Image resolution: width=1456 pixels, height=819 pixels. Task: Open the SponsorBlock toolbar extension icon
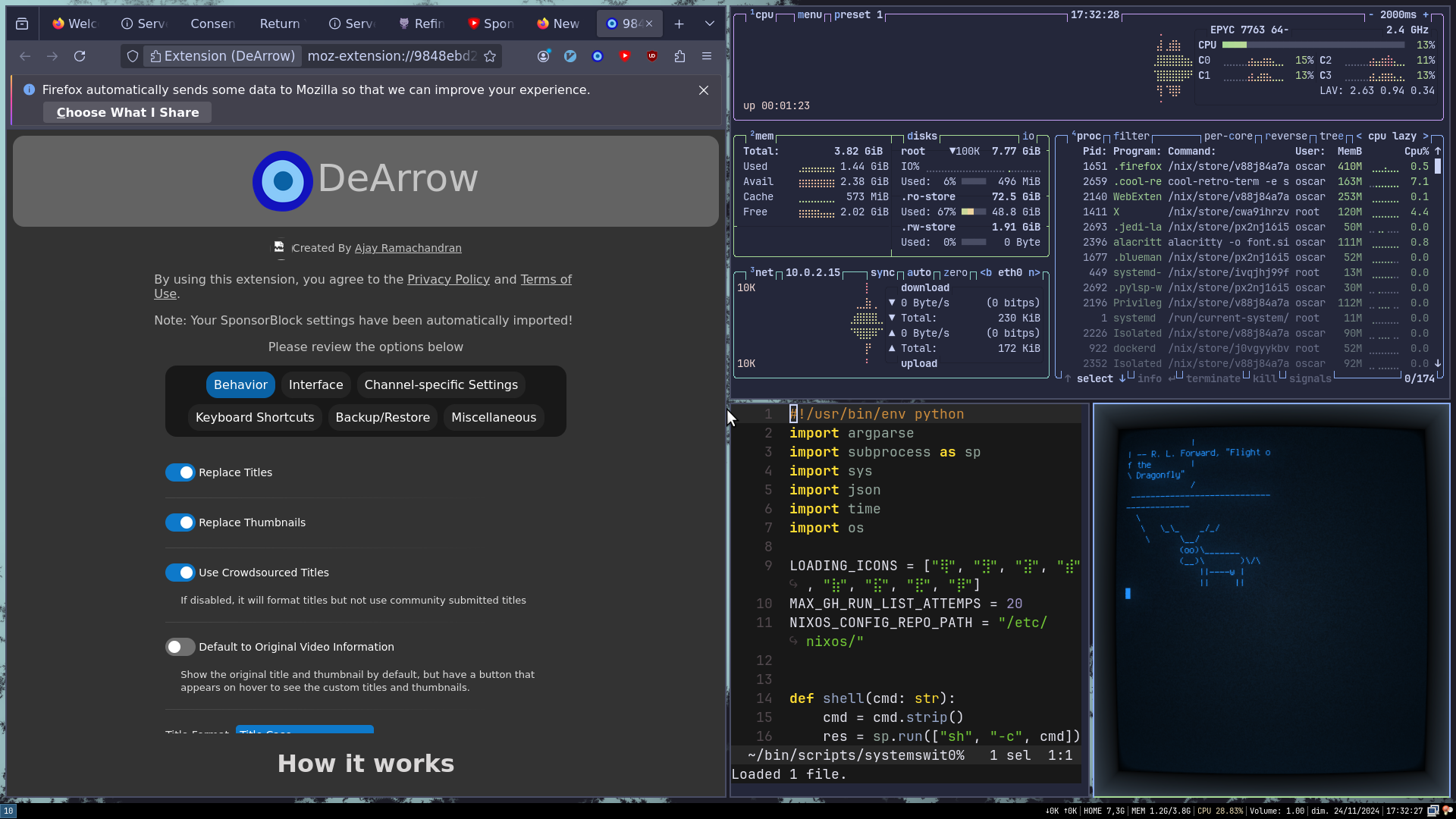pos(625,56)
